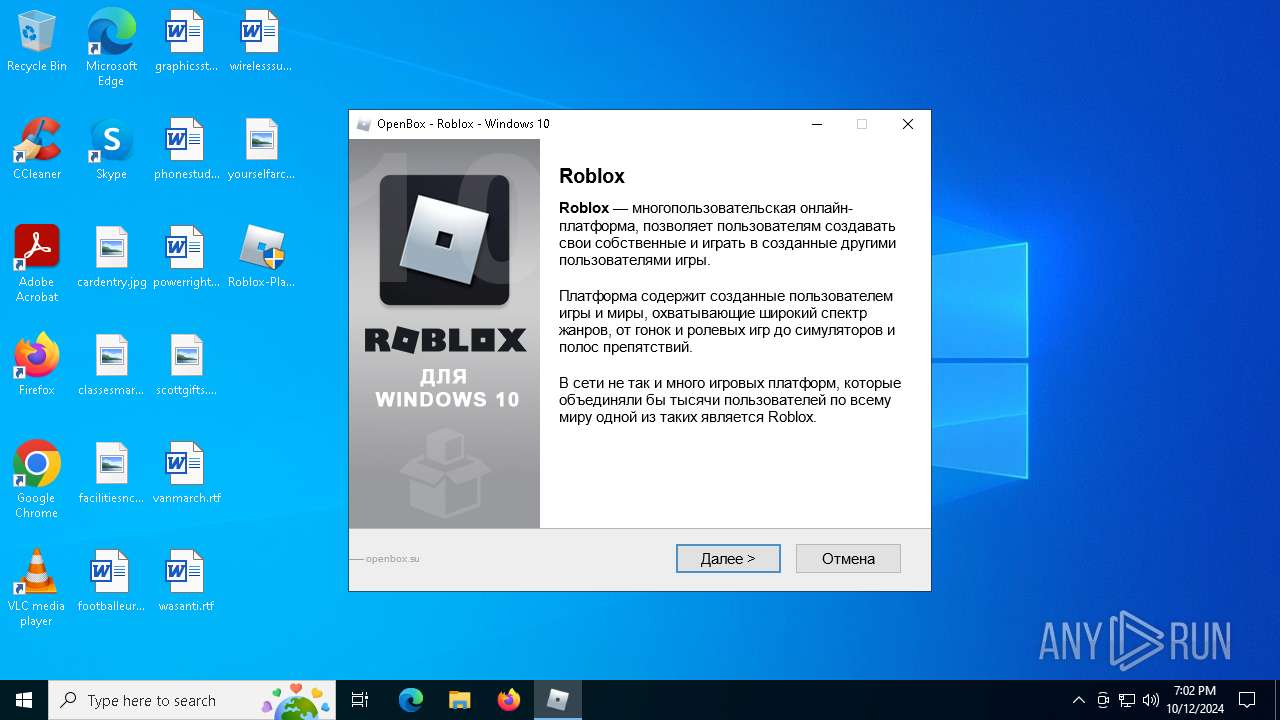Select the graphicsst... Word document icon
1280x720 pixels.
(x=186, y=42)
